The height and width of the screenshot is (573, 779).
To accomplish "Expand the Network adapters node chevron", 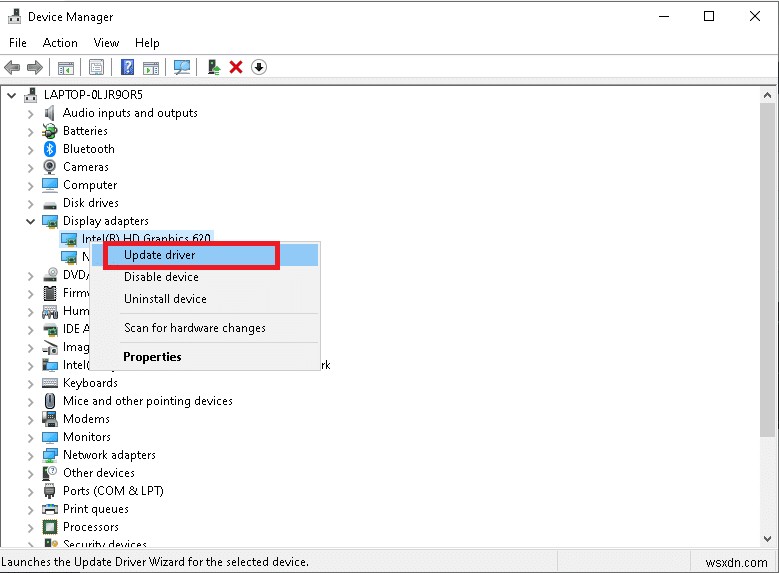I will pyautogui.click(x=30, y=456).
